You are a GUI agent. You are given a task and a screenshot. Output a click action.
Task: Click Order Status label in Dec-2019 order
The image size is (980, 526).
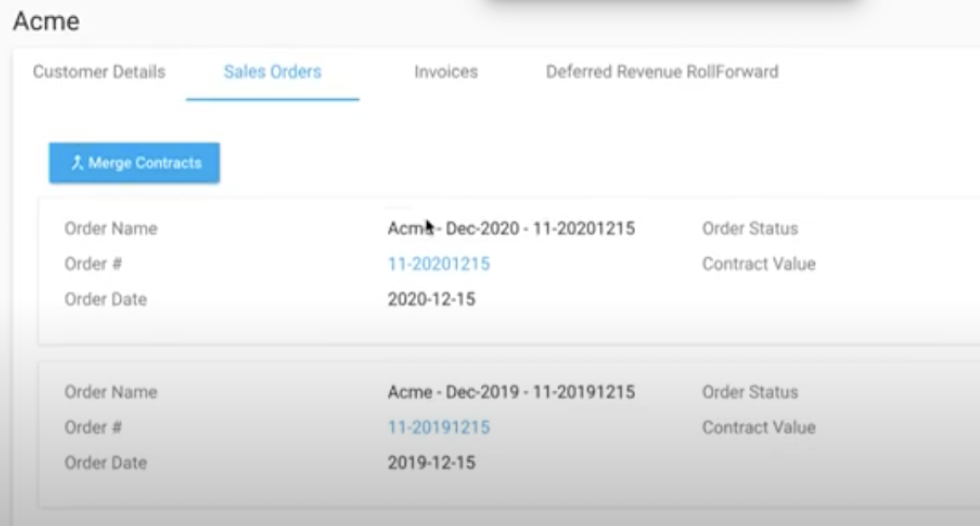(750, 392)
